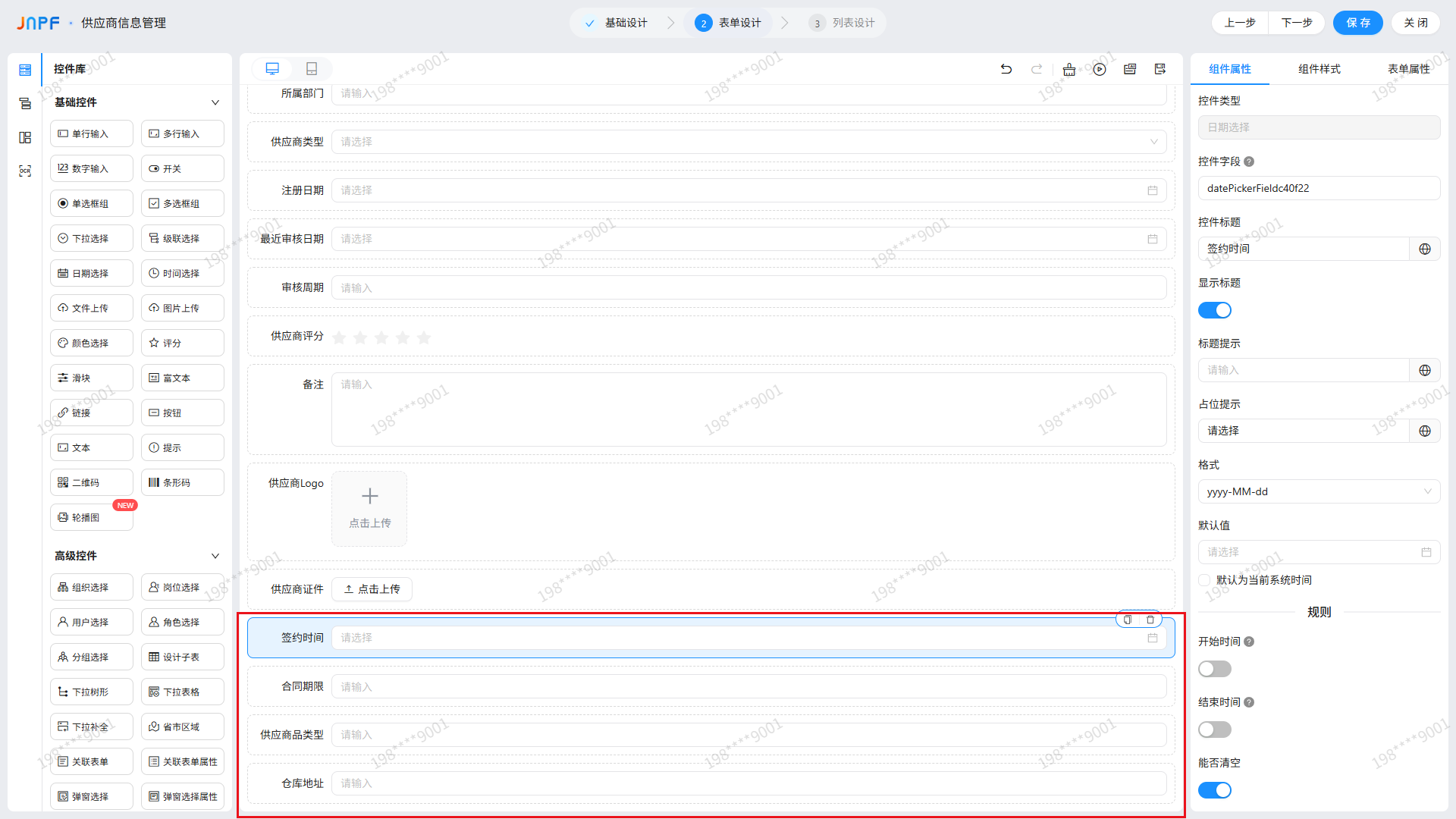Viewport: 1456px width, 819px height.
Task: Go to 基础设计 step
Action: (616, 23)
